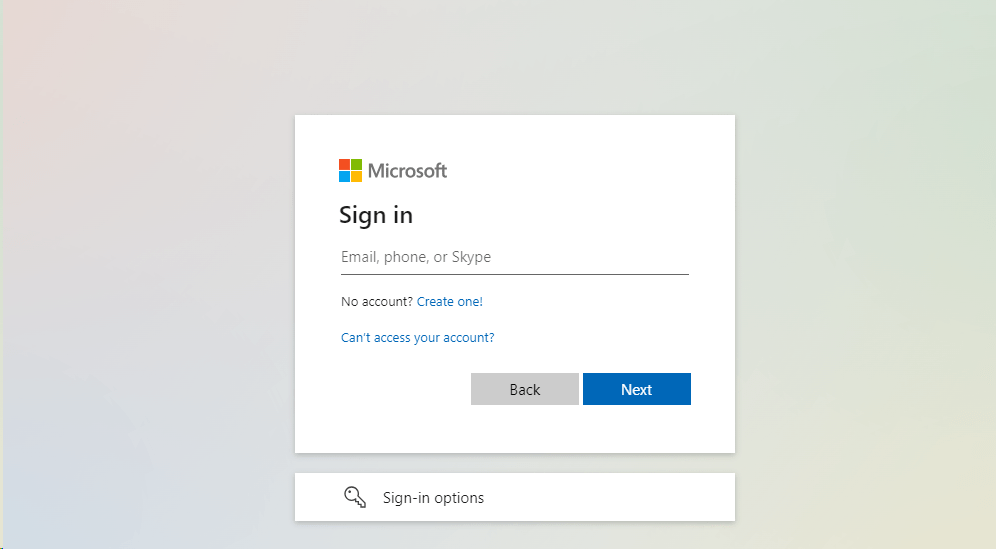The image size is (996, 549).
Task: Open Sign-in options
Action: coord(514,497)
